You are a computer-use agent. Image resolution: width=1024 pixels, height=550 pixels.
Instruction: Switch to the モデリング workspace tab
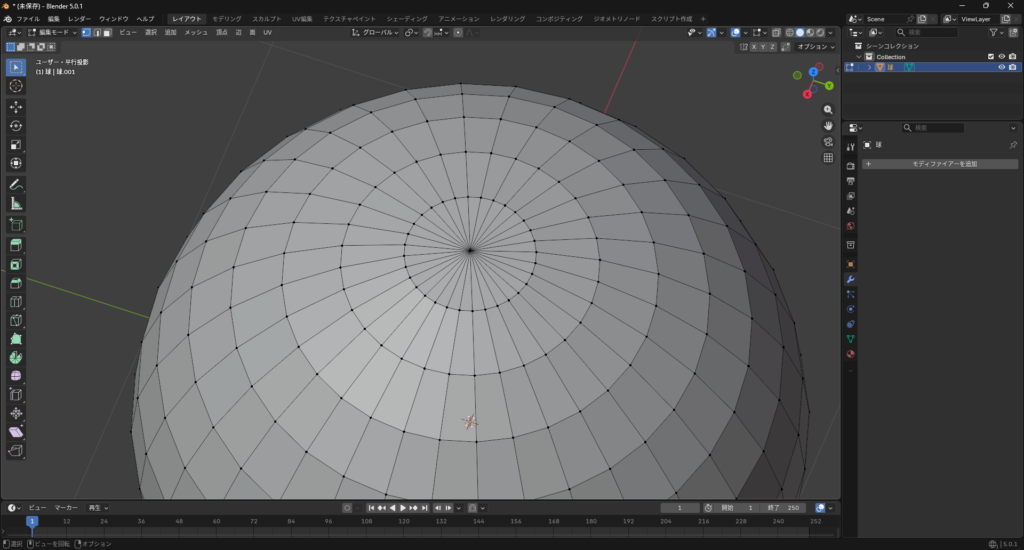coord(226,19)
